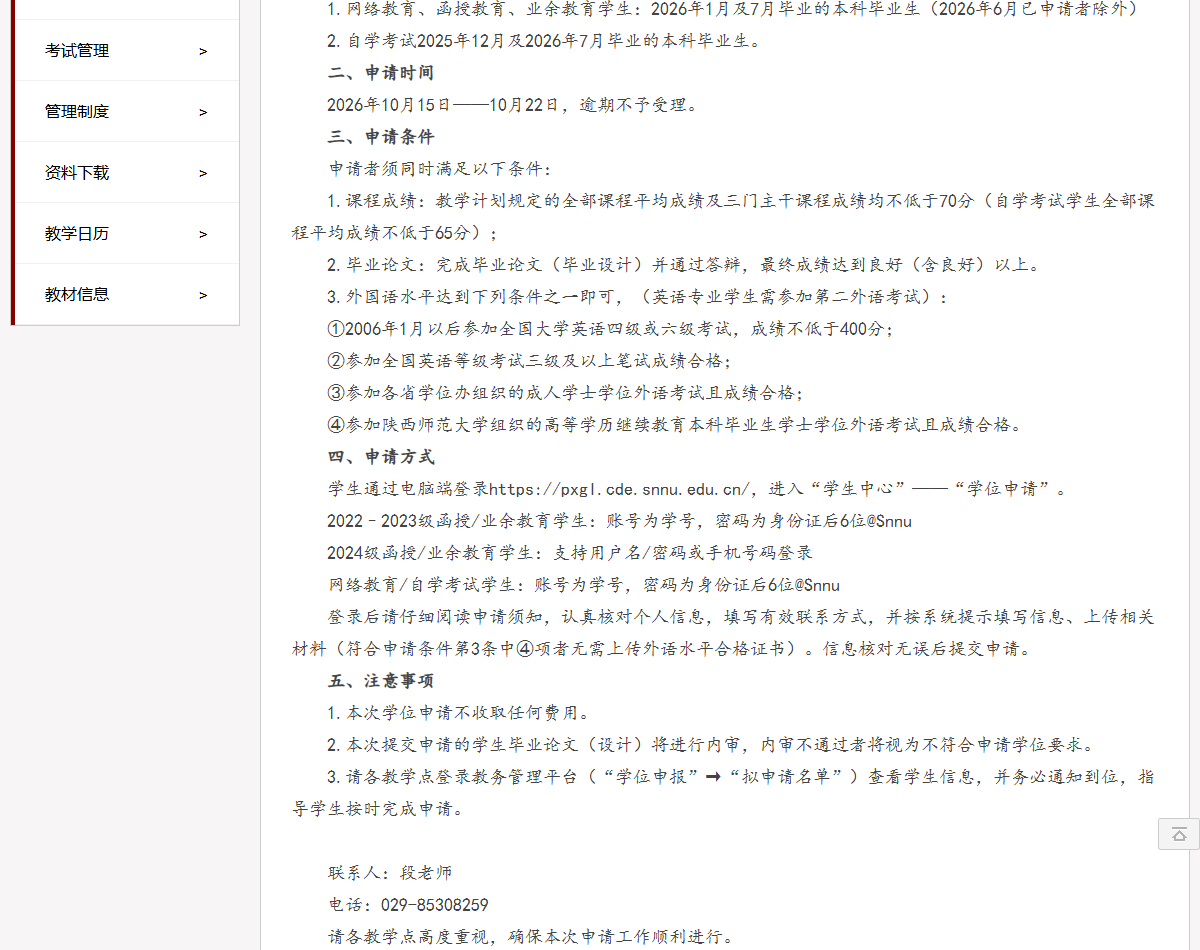Click the heading 二、申请时间
The image size is (1200, 950).
tap(381, 73)
